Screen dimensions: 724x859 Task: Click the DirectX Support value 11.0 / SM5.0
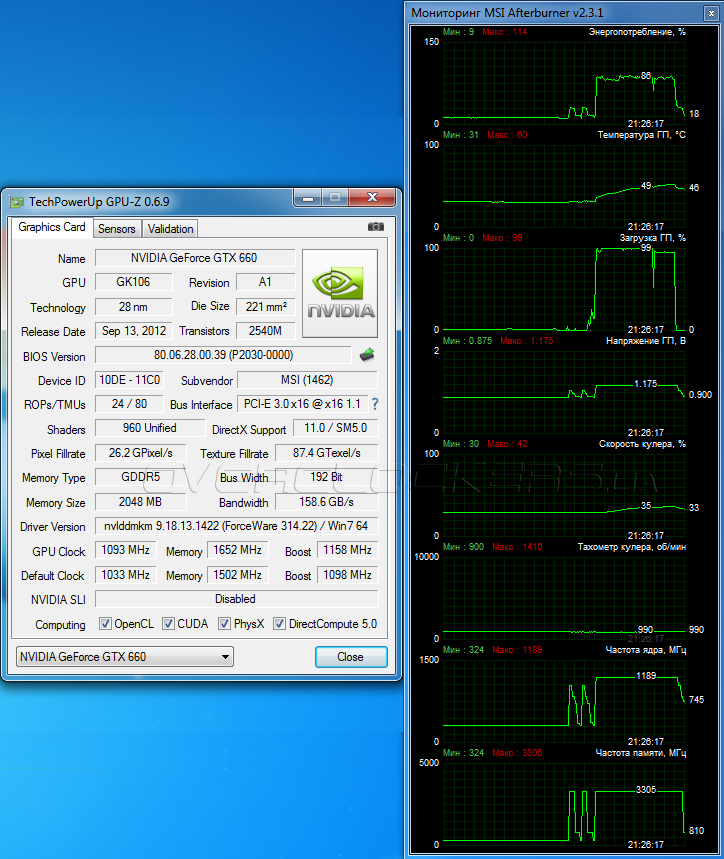pos(336,428)
